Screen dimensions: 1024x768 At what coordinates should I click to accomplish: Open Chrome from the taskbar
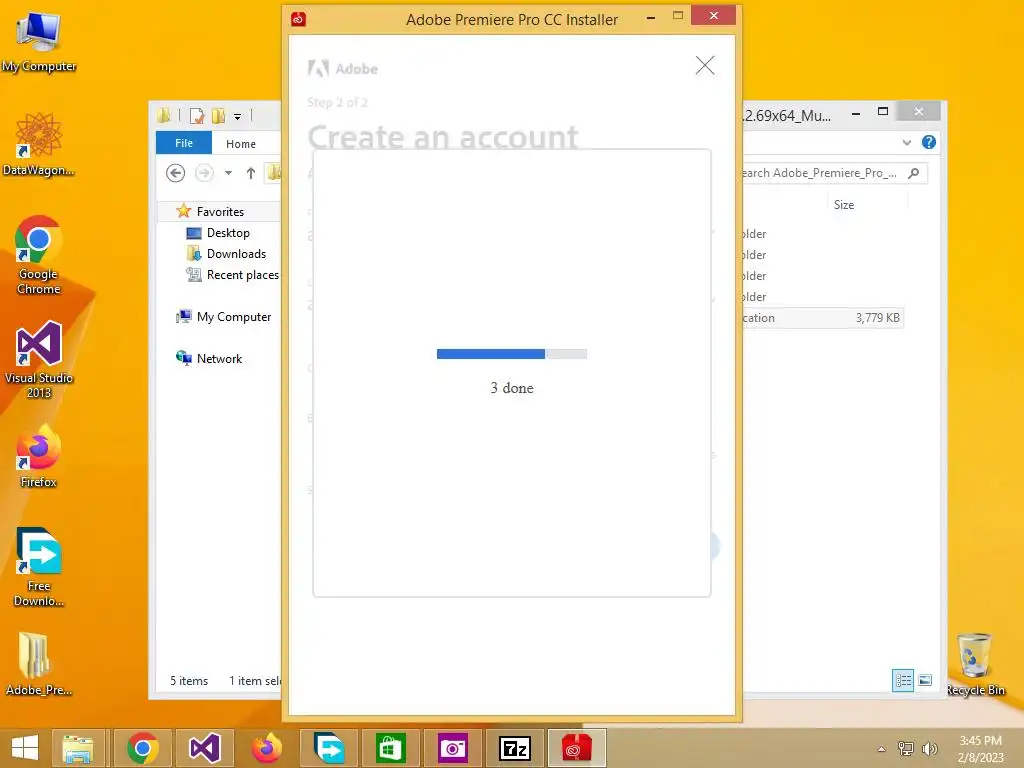pos(142,748)
